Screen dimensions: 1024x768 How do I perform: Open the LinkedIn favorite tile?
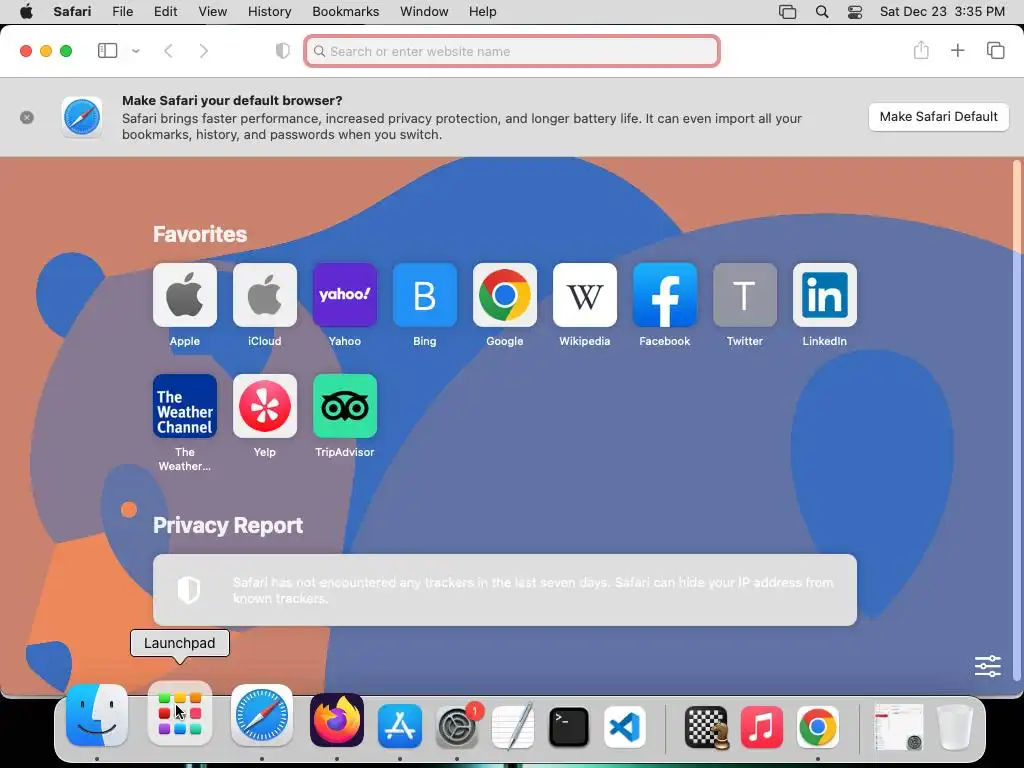825,295
